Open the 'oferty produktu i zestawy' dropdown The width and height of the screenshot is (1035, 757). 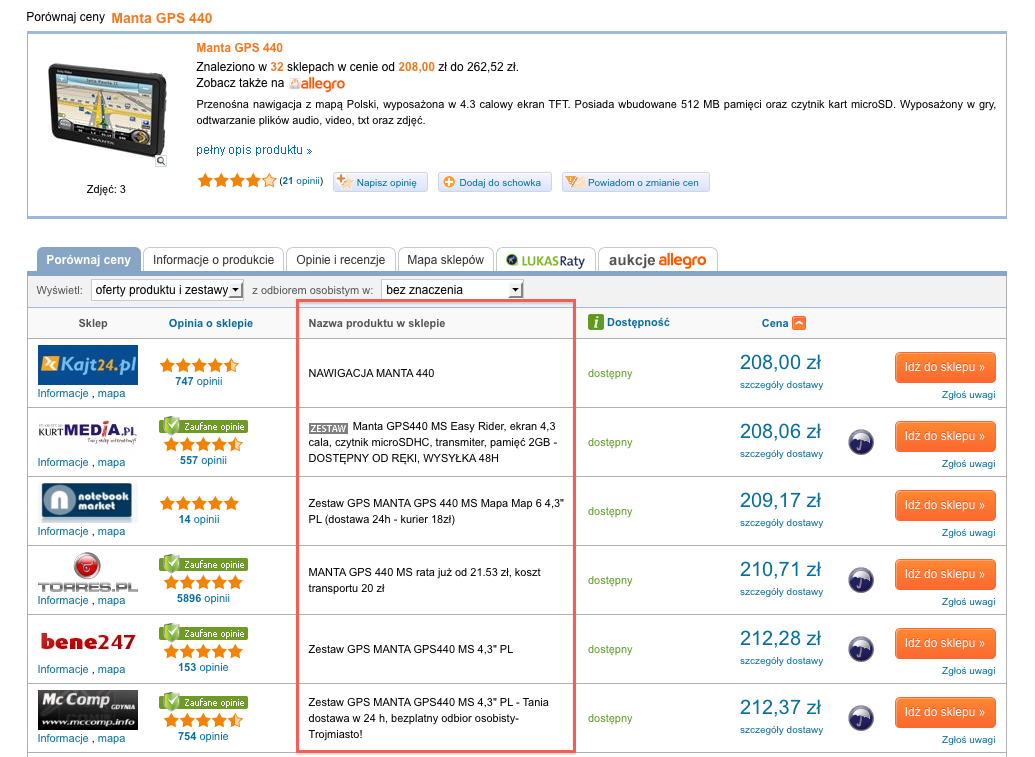click(x=167, y=290)
